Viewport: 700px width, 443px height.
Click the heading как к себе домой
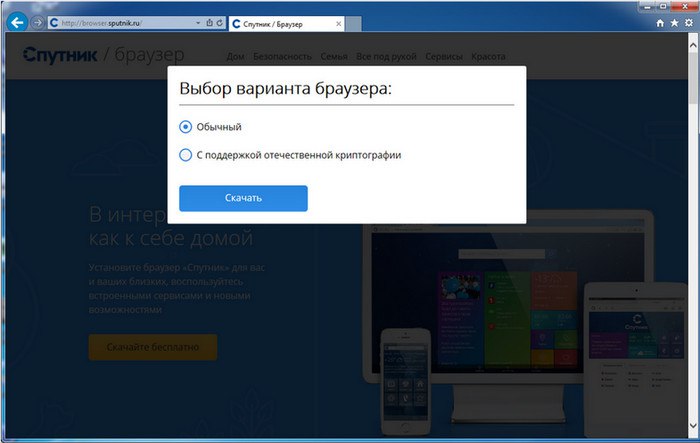pyautogui.click(x=171, y=238)
